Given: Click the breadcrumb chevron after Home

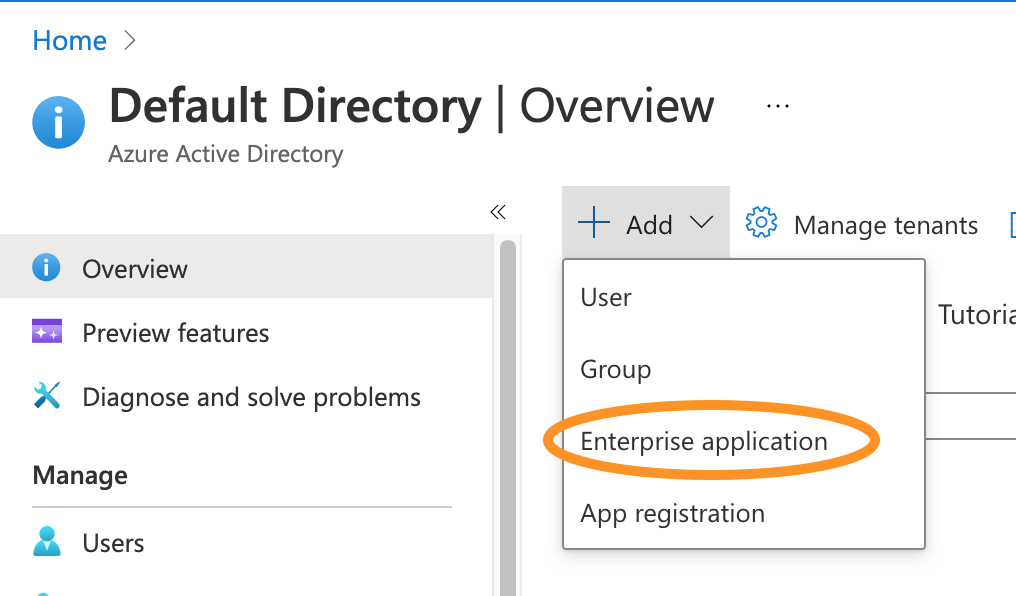Looking at the screenshot, I should click(128, 40).
